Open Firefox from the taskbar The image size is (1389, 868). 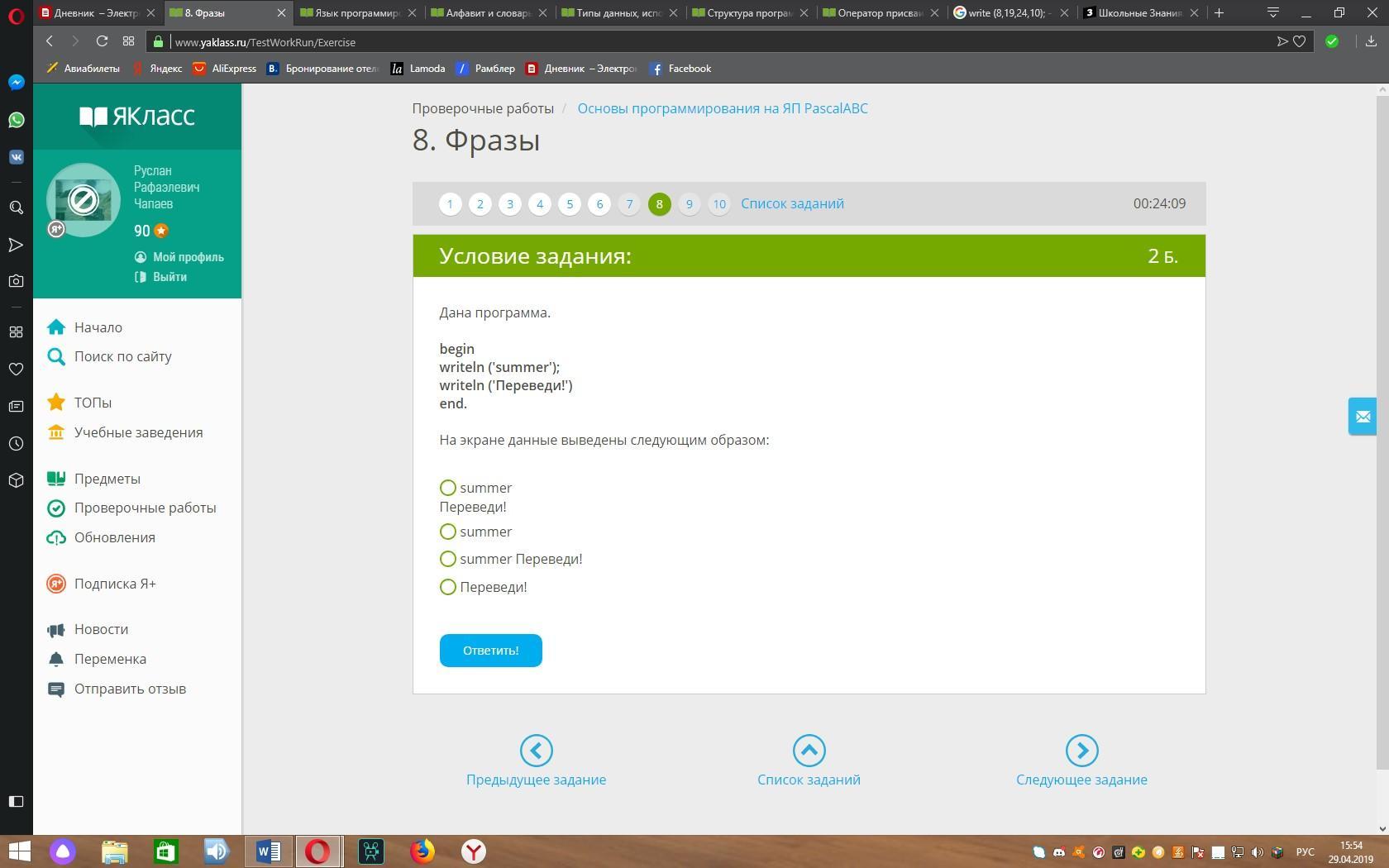422,851
